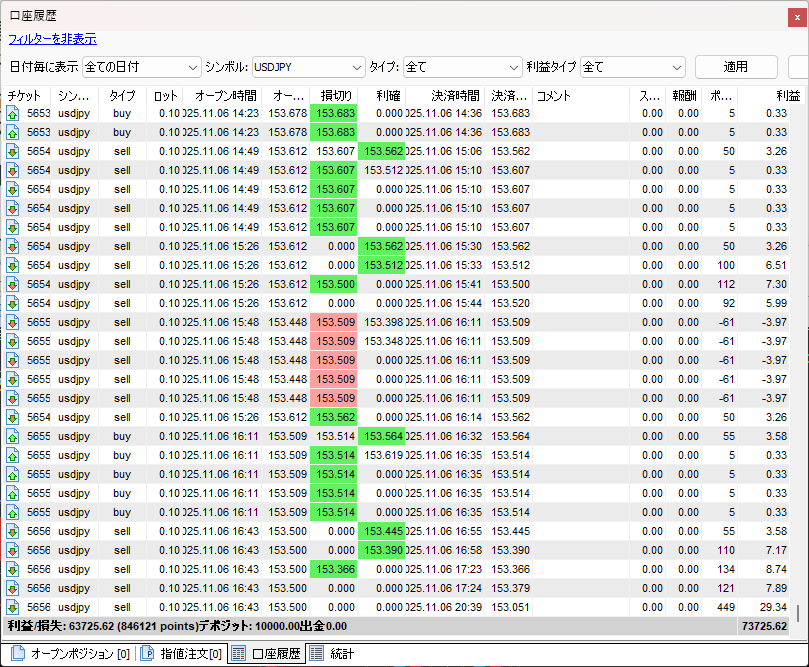809x667 pixels.
Task: Switch to the オープンポジション tab
Action: 70,654
